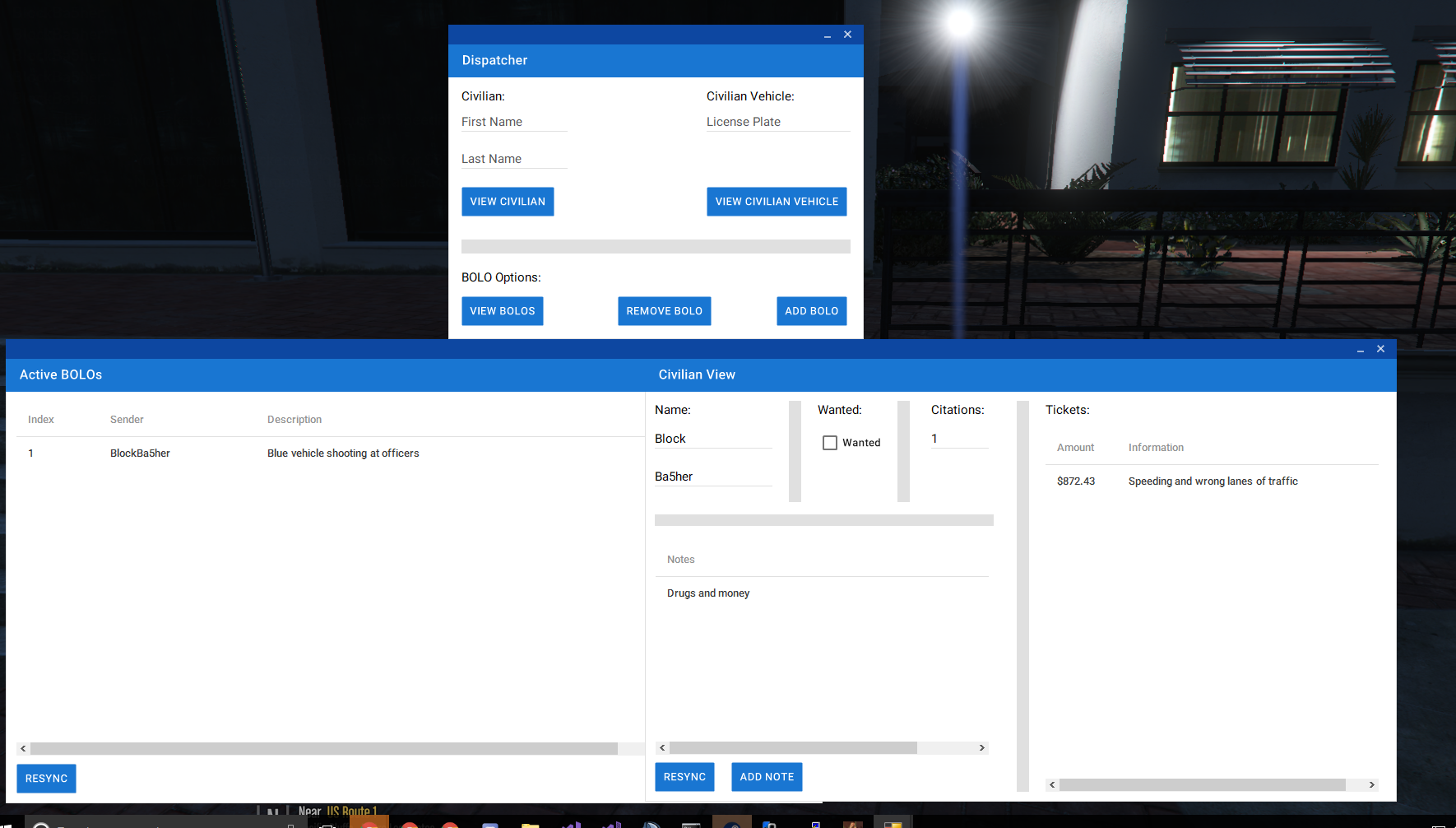Select the 'Drugs and money' note
This screenshot has height=828, width=1456.
tap(708, 593)
